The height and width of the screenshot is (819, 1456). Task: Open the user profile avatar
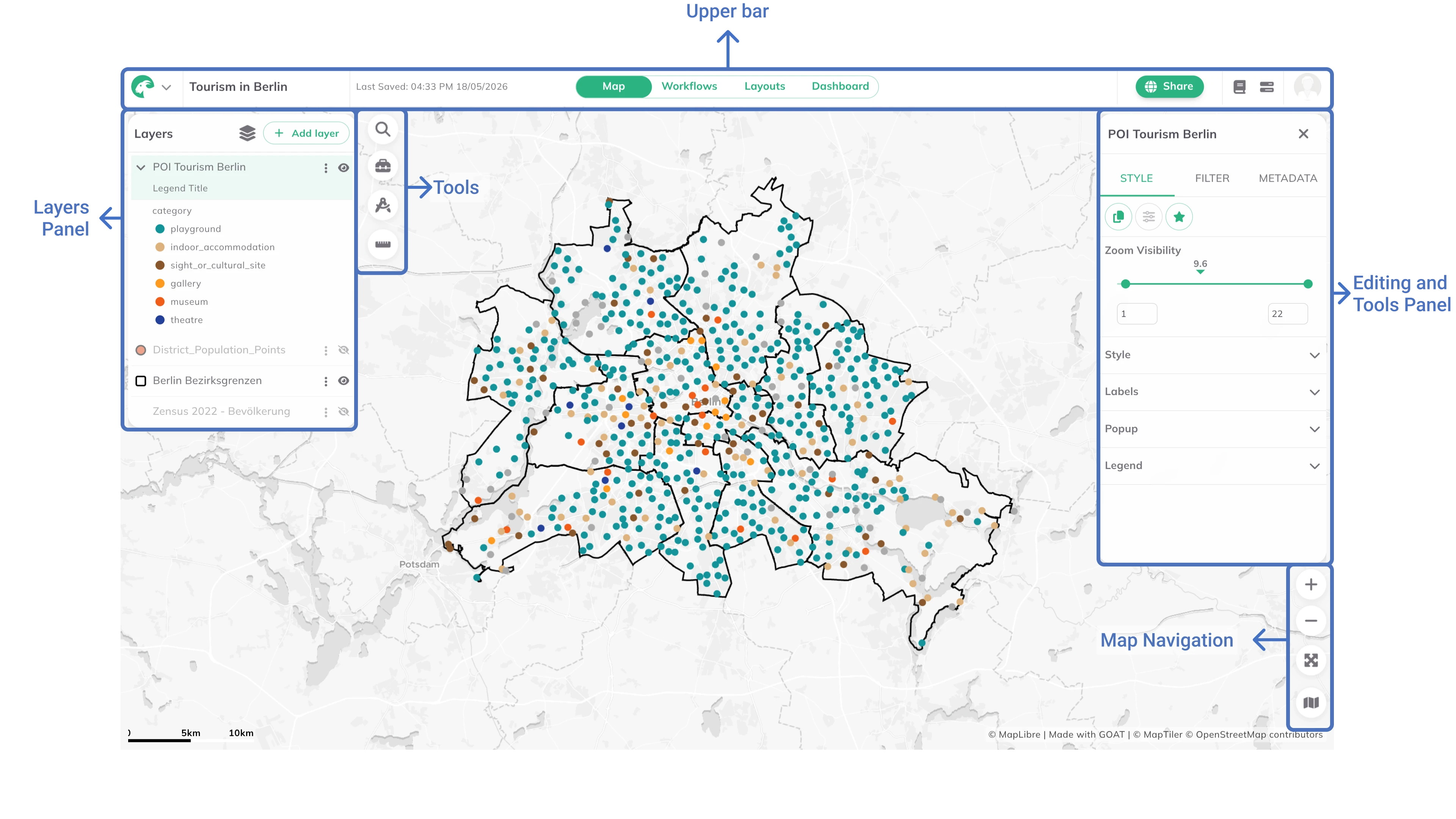(x=1307, y=86)
